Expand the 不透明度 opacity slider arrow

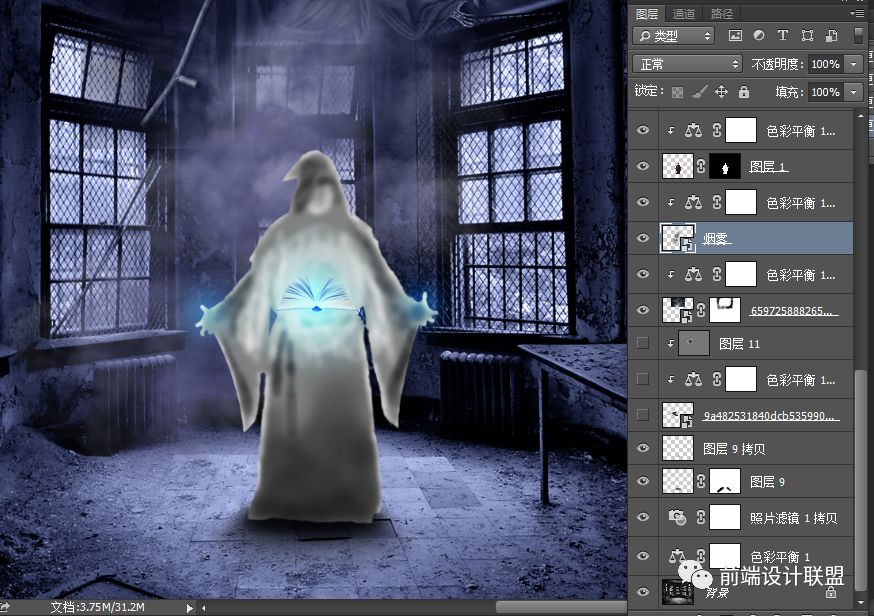[853, 64]
